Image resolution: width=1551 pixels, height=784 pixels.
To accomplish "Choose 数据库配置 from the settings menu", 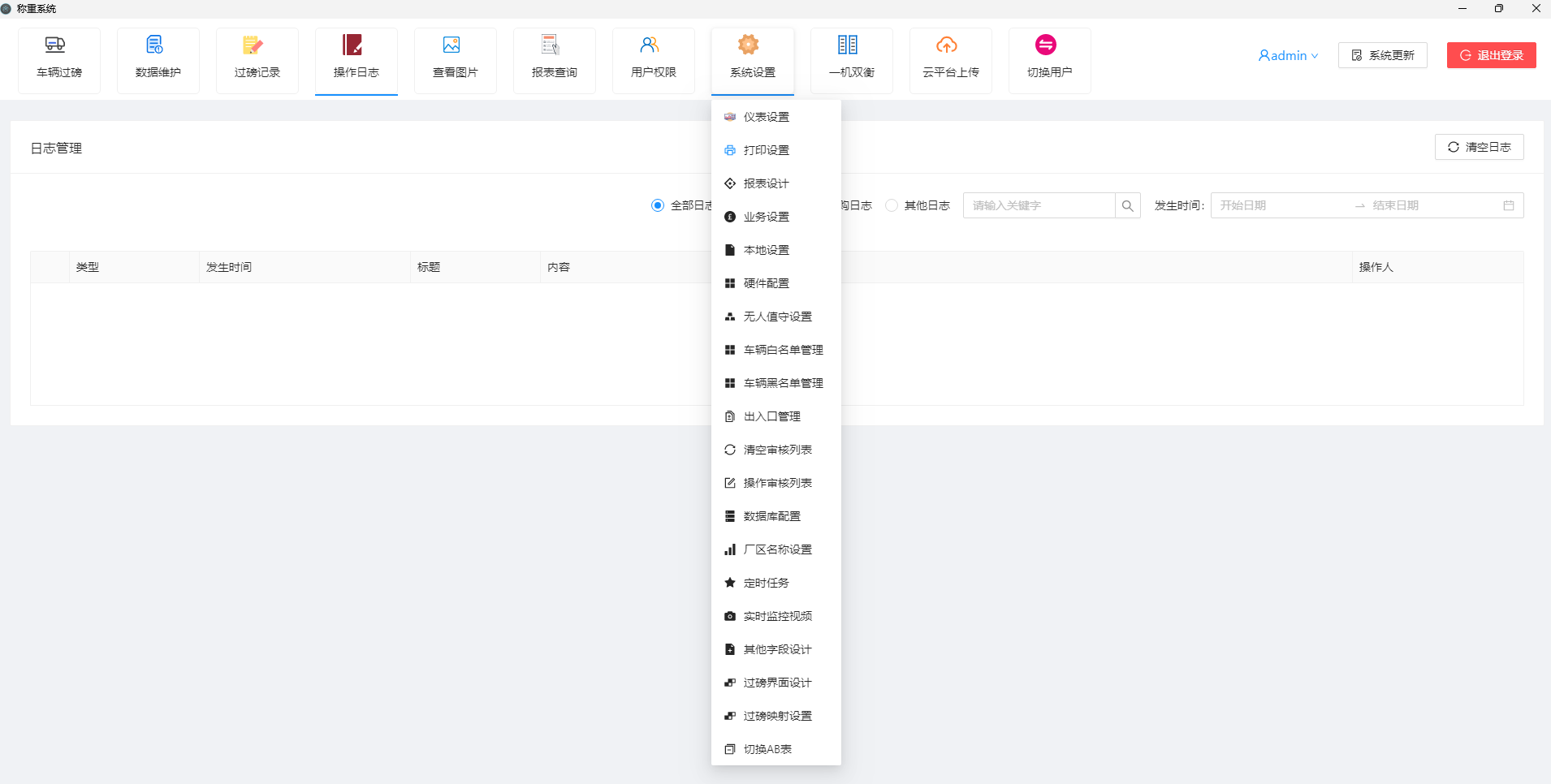I will (771, 516).
